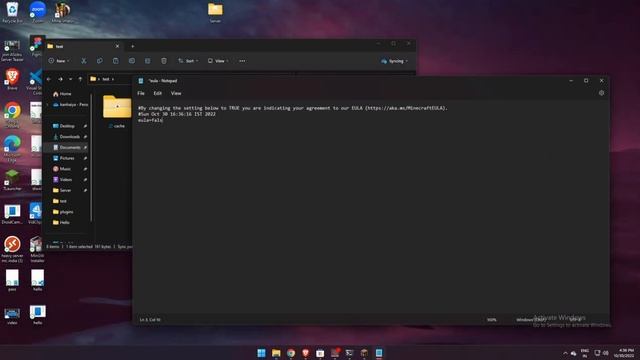Click the Paste clipboard icon in File Explorer
The width and height of the screenshot is (640, 360).
coord(116,61)
